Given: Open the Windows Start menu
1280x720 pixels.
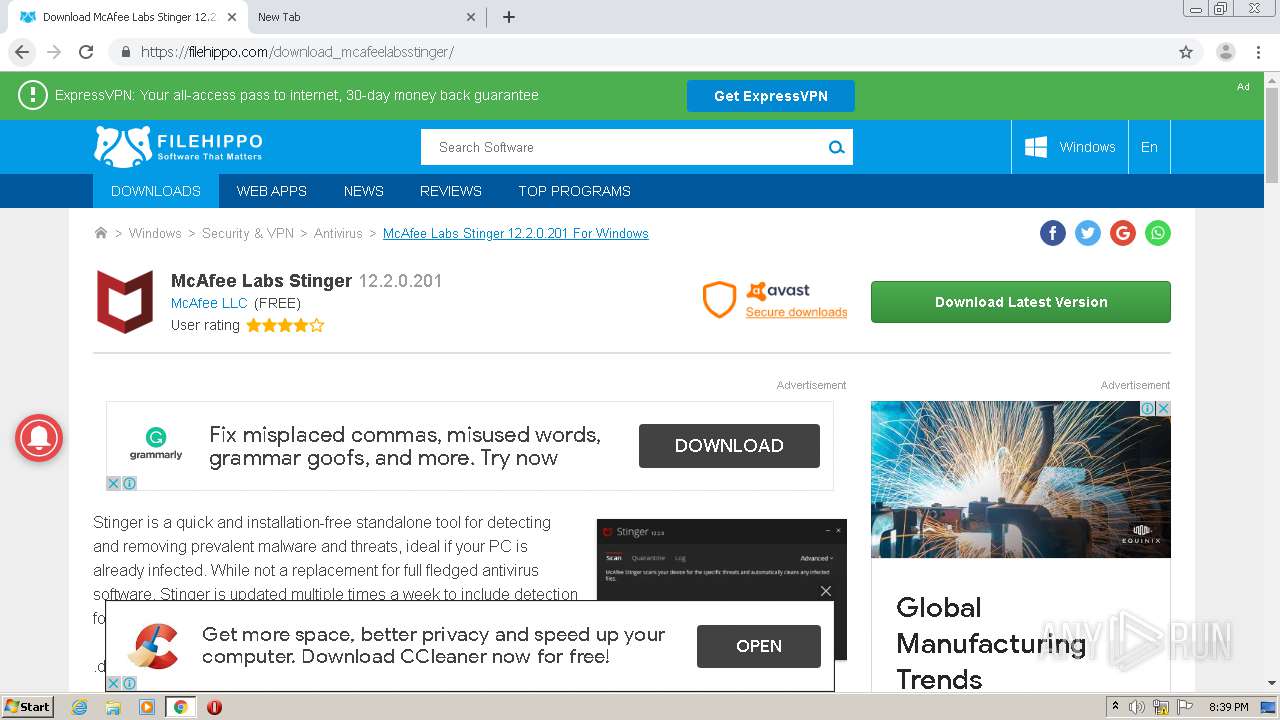Looking at the screenshot, I should click(27, 707).
